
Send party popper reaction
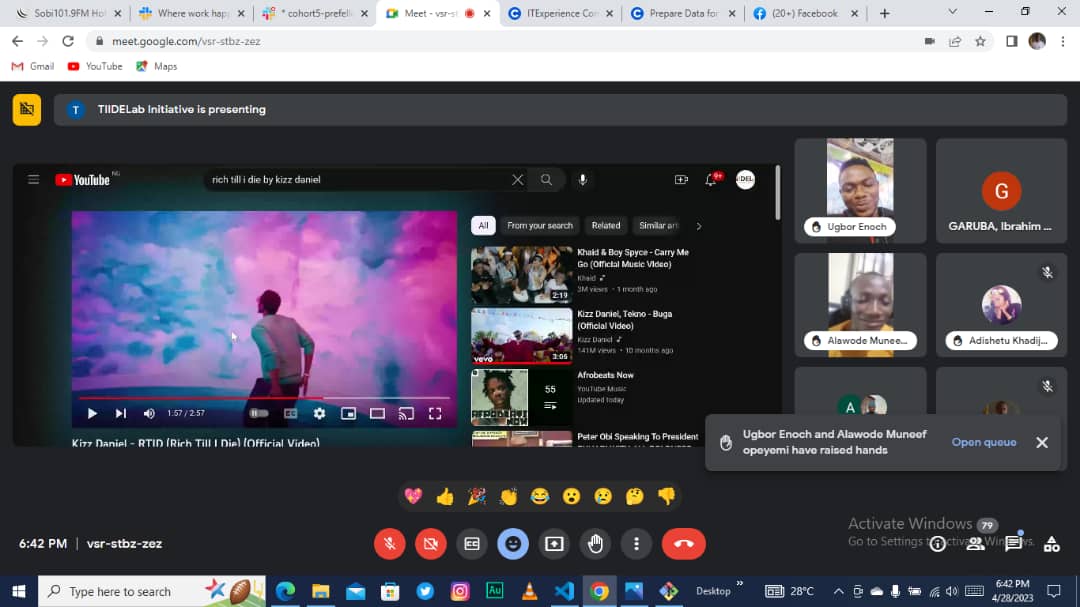477,496
